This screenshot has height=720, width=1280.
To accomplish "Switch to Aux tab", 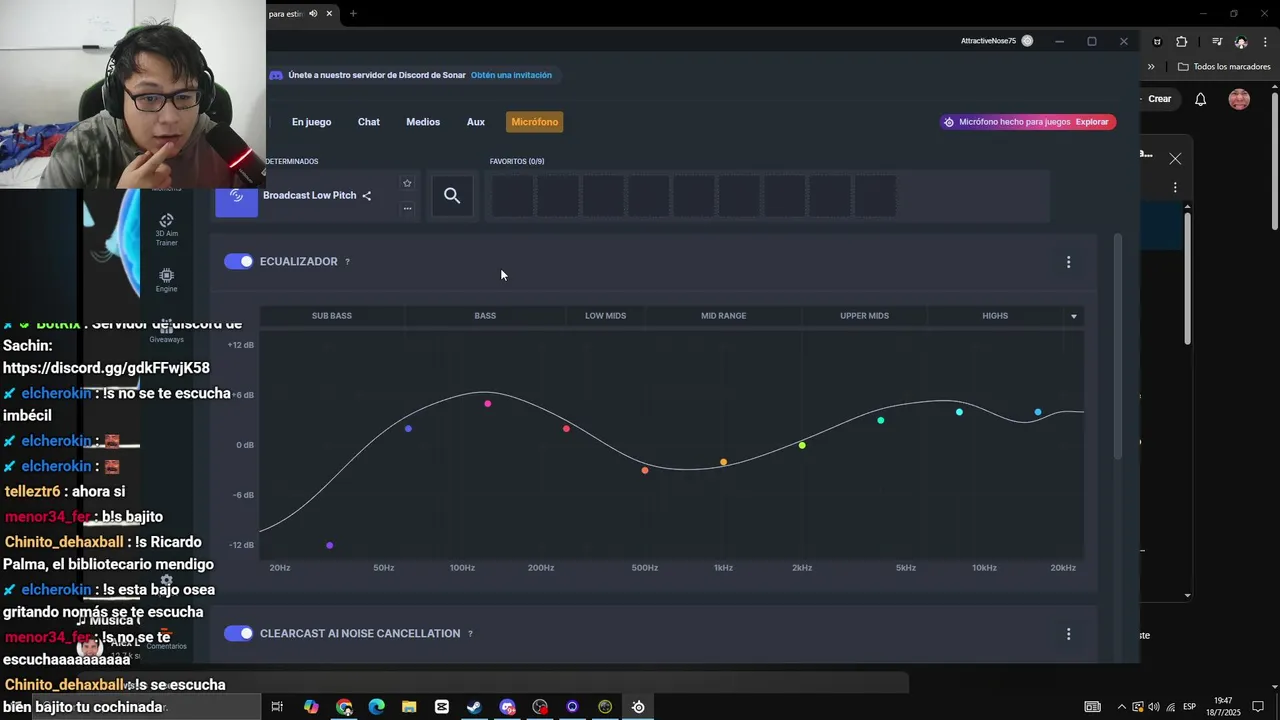I will pyautogui.click(x=476, y=122).
